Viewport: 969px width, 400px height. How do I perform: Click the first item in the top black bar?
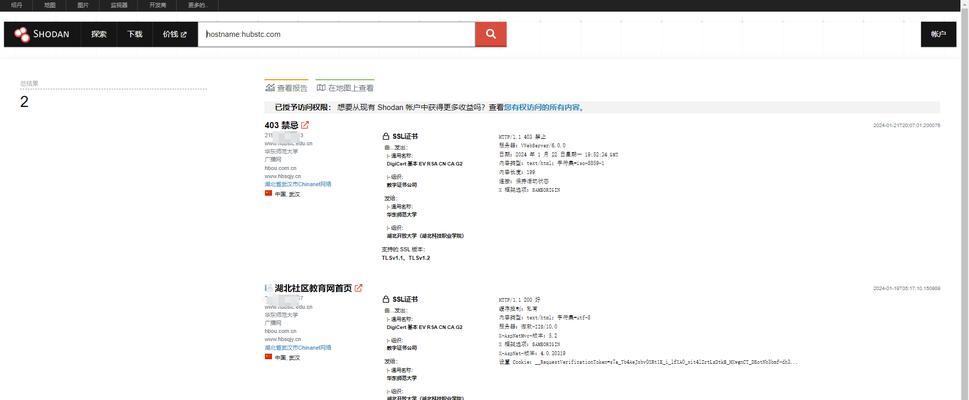click(17, 5)
